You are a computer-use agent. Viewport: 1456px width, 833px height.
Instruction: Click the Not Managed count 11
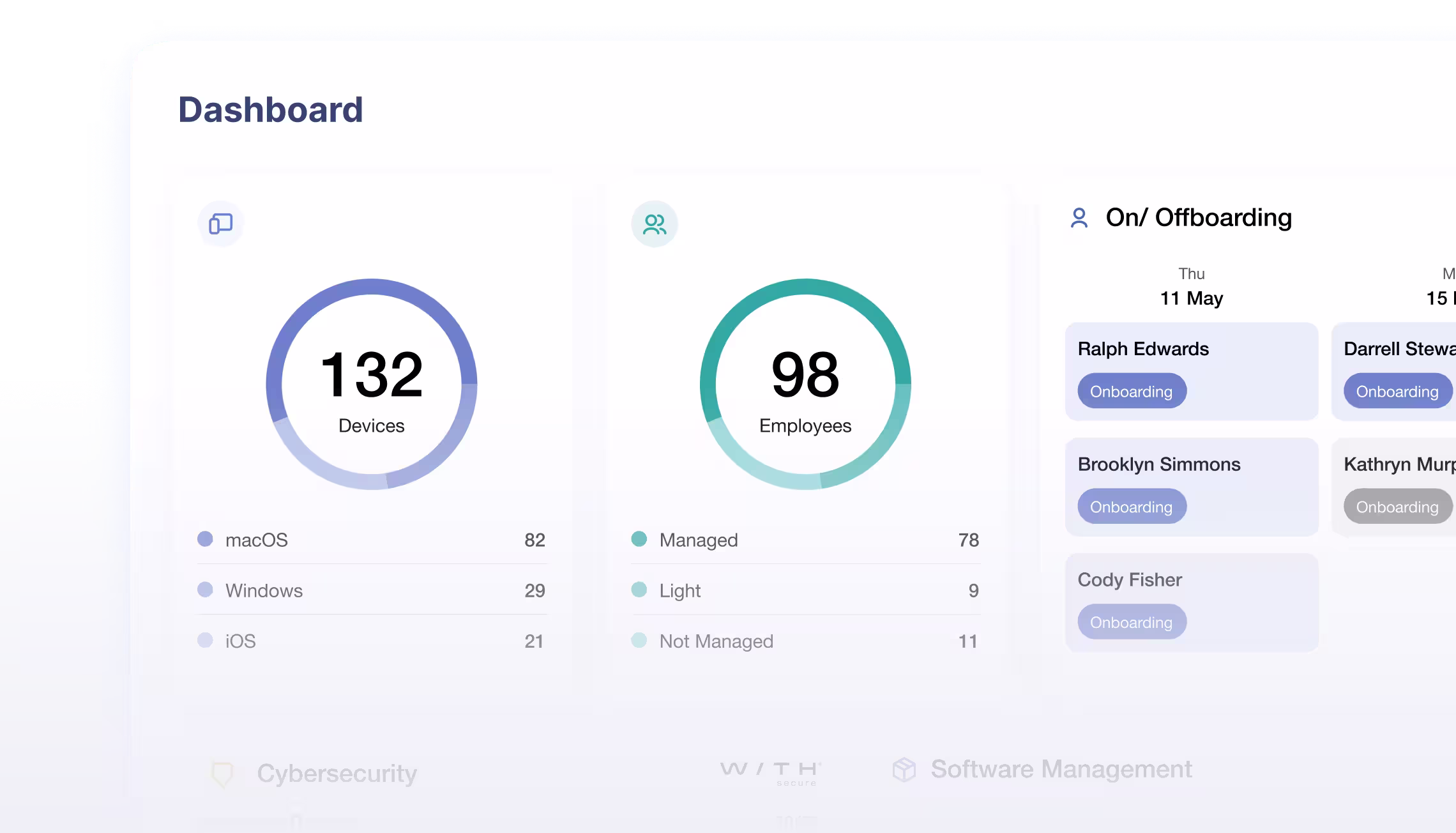(x=968, y=641)
